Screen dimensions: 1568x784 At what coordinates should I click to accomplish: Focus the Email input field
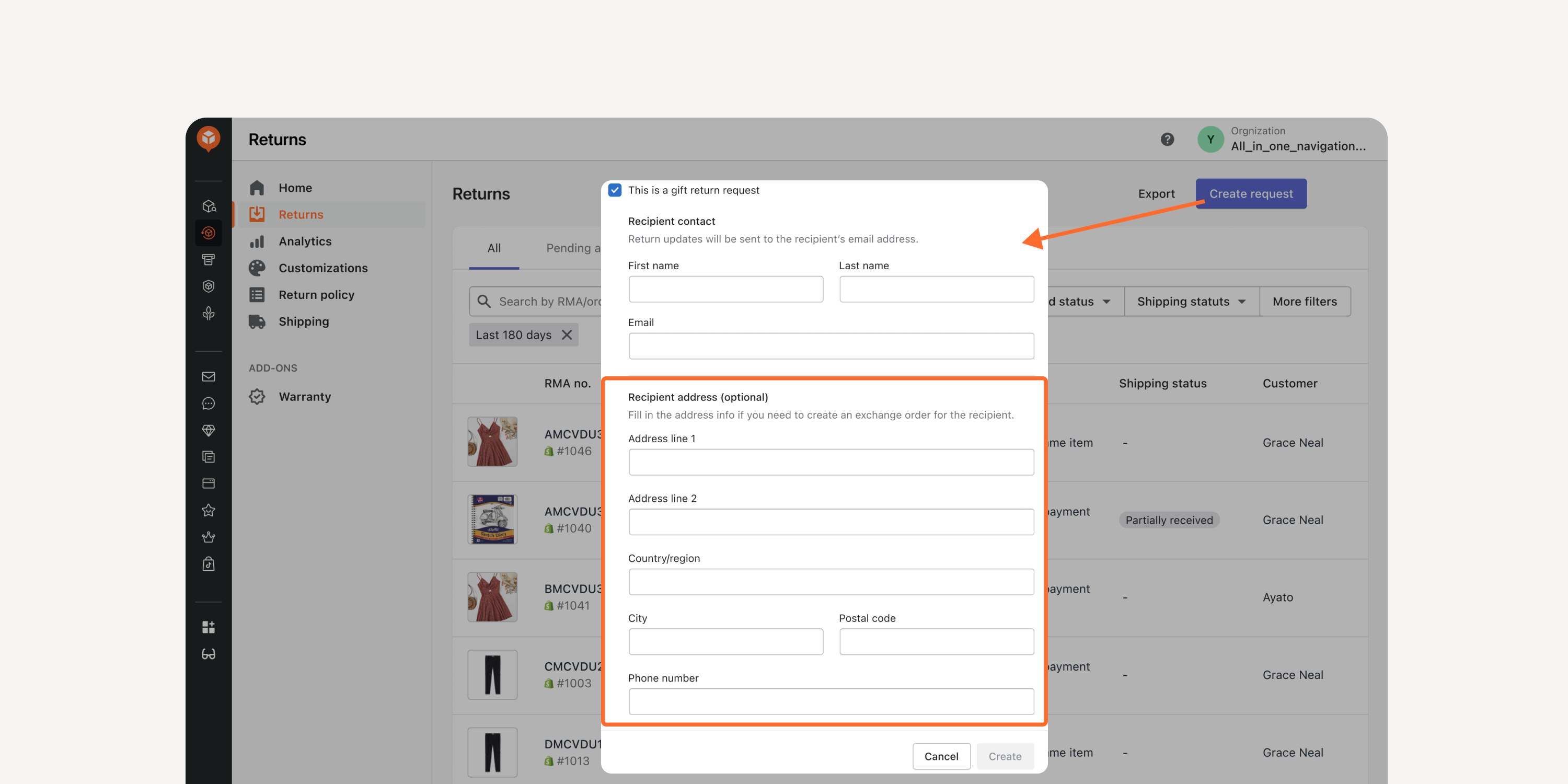click(831, 345)
